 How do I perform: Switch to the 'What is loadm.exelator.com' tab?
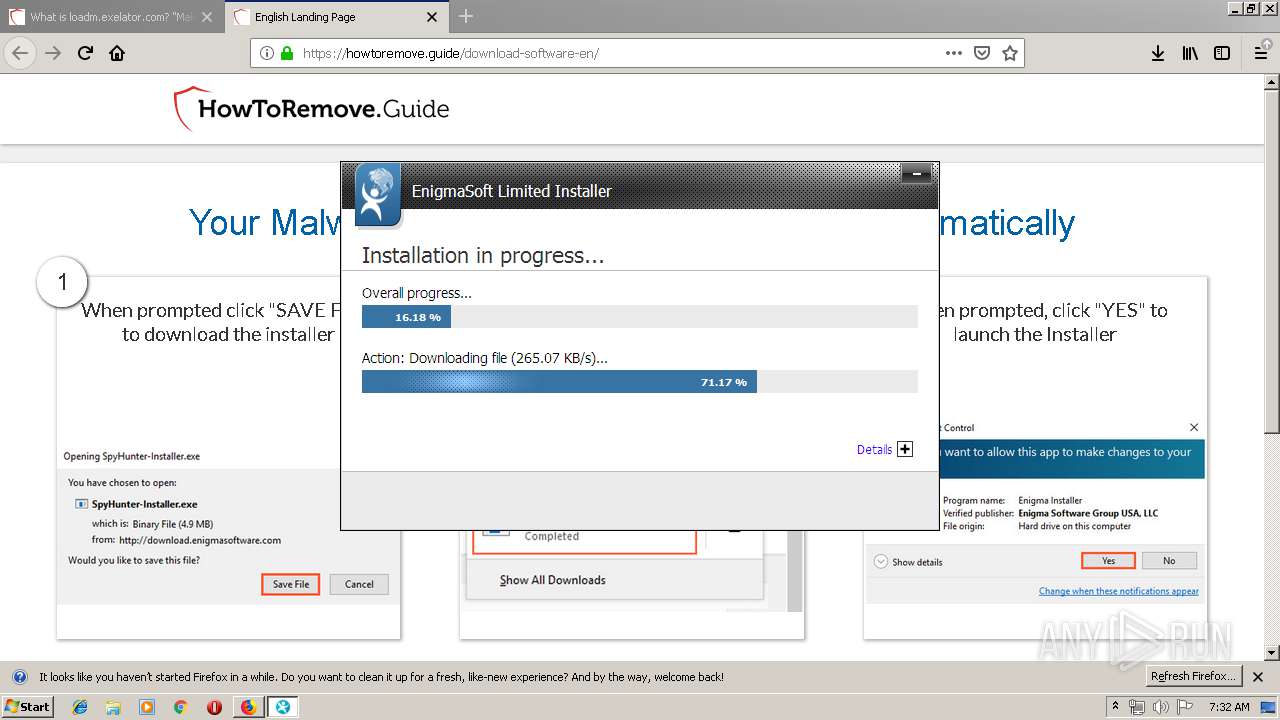[x=112, y=17]
